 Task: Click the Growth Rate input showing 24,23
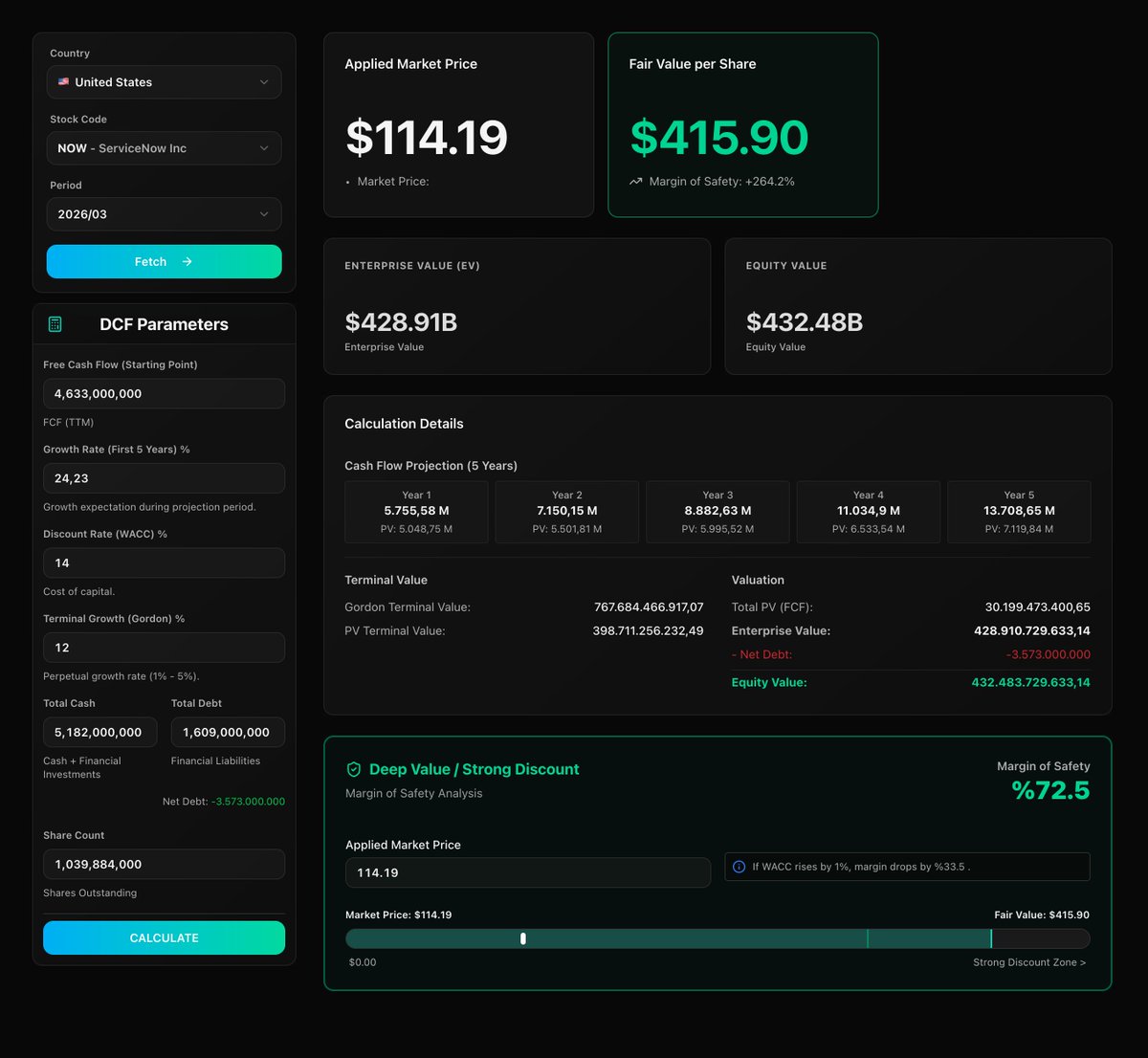pos(165,478)
